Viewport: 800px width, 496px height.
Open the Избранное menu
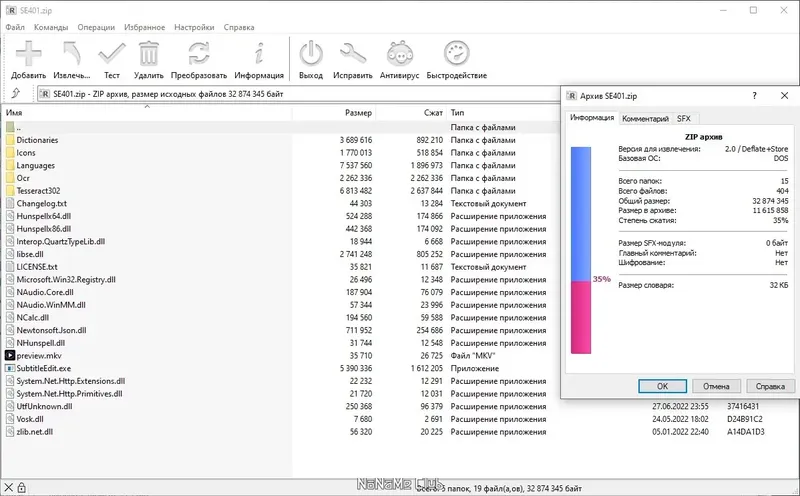click(144, 27)
